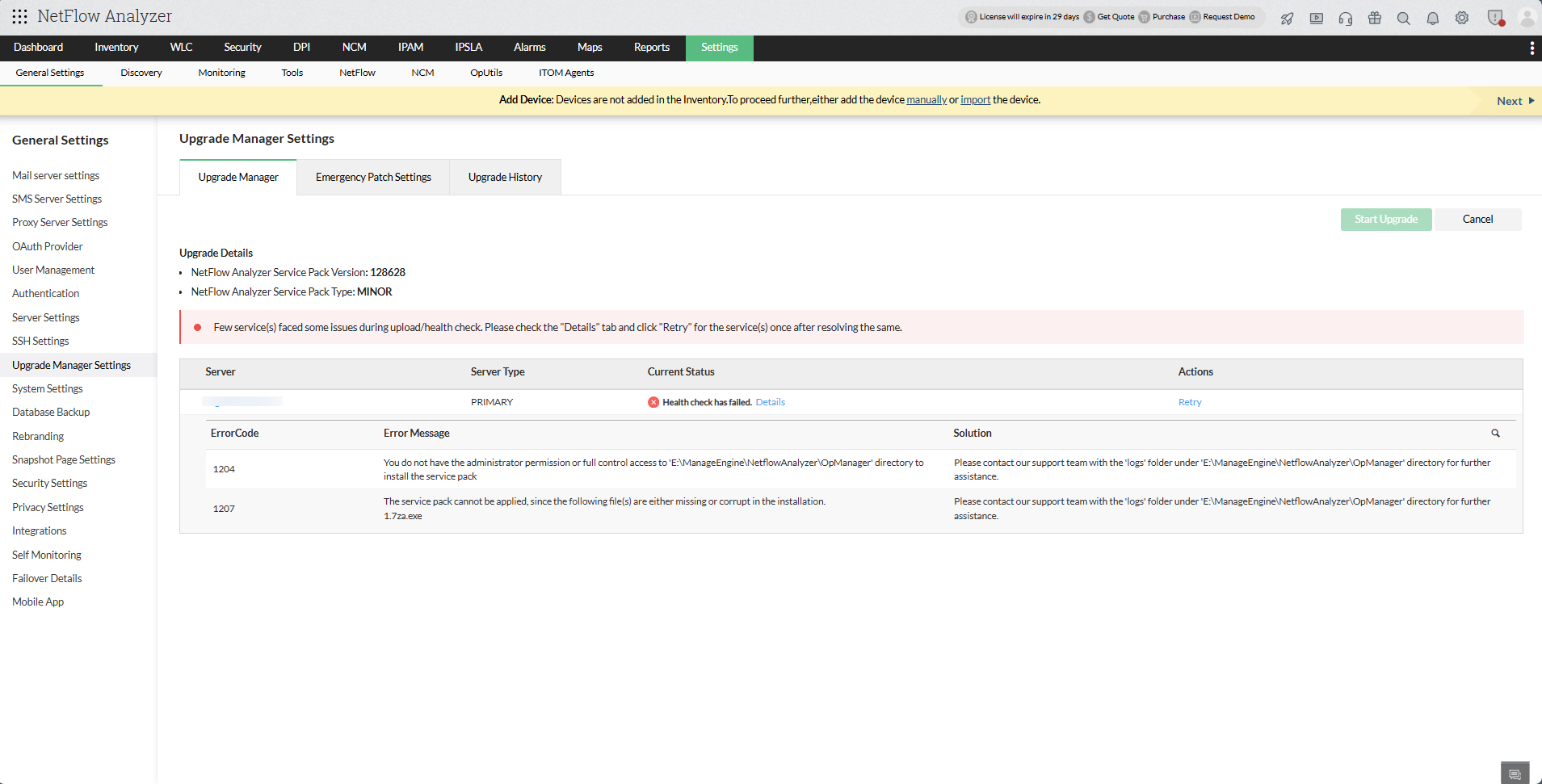Click the gear settings icon in header
The height and width of the screenshot is (784, 1542).
1462,18
